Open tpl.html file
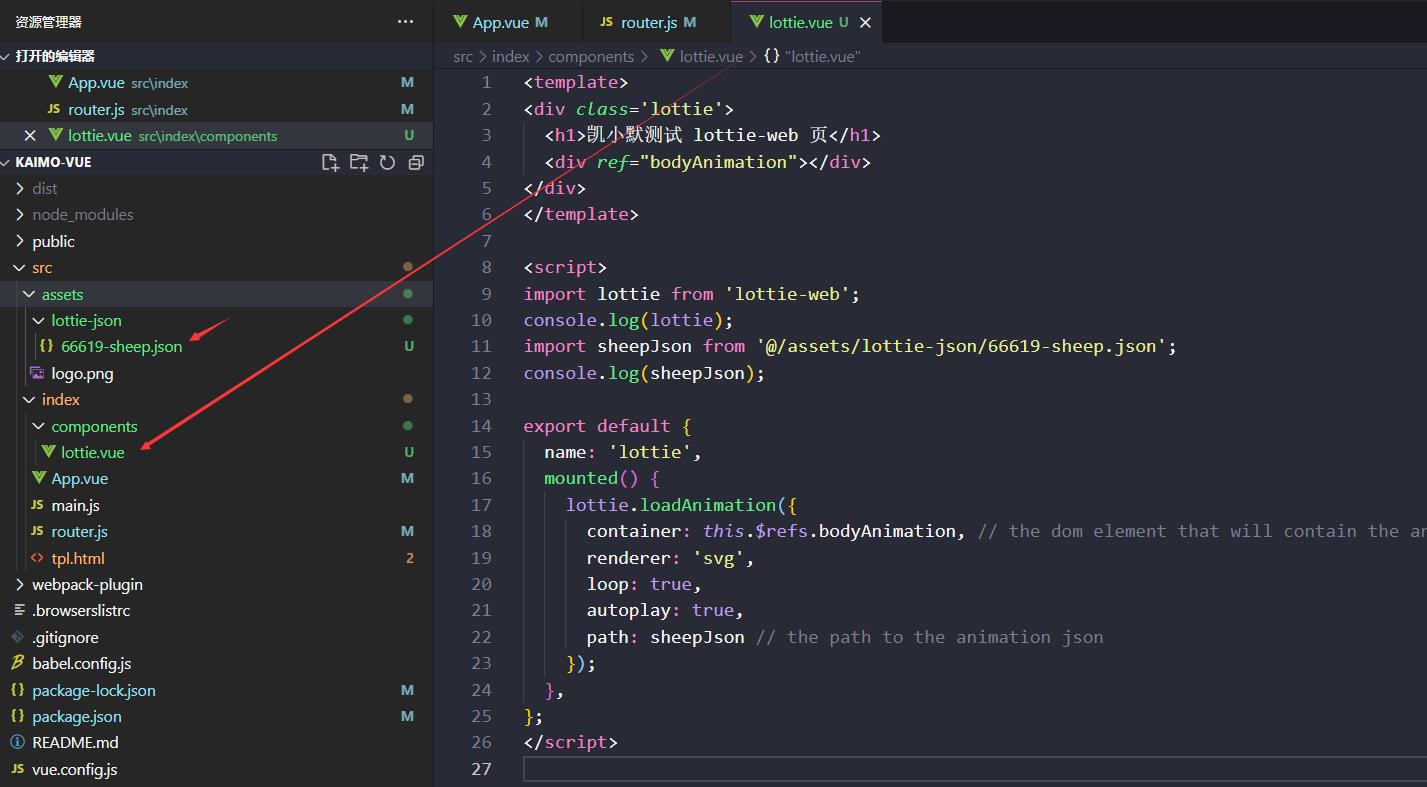The height and width of the screenshot is (787, 1427). pos(216,558)
